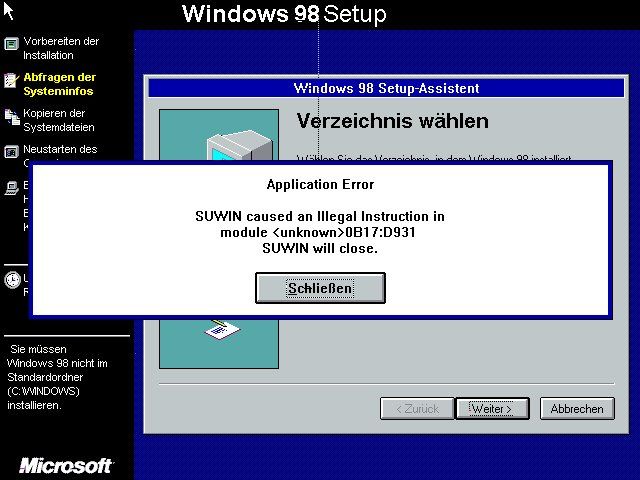Cancel setup with the Abbrechen button
The width and height of the screenshot is (640, 480).
[x=577, y=409]
